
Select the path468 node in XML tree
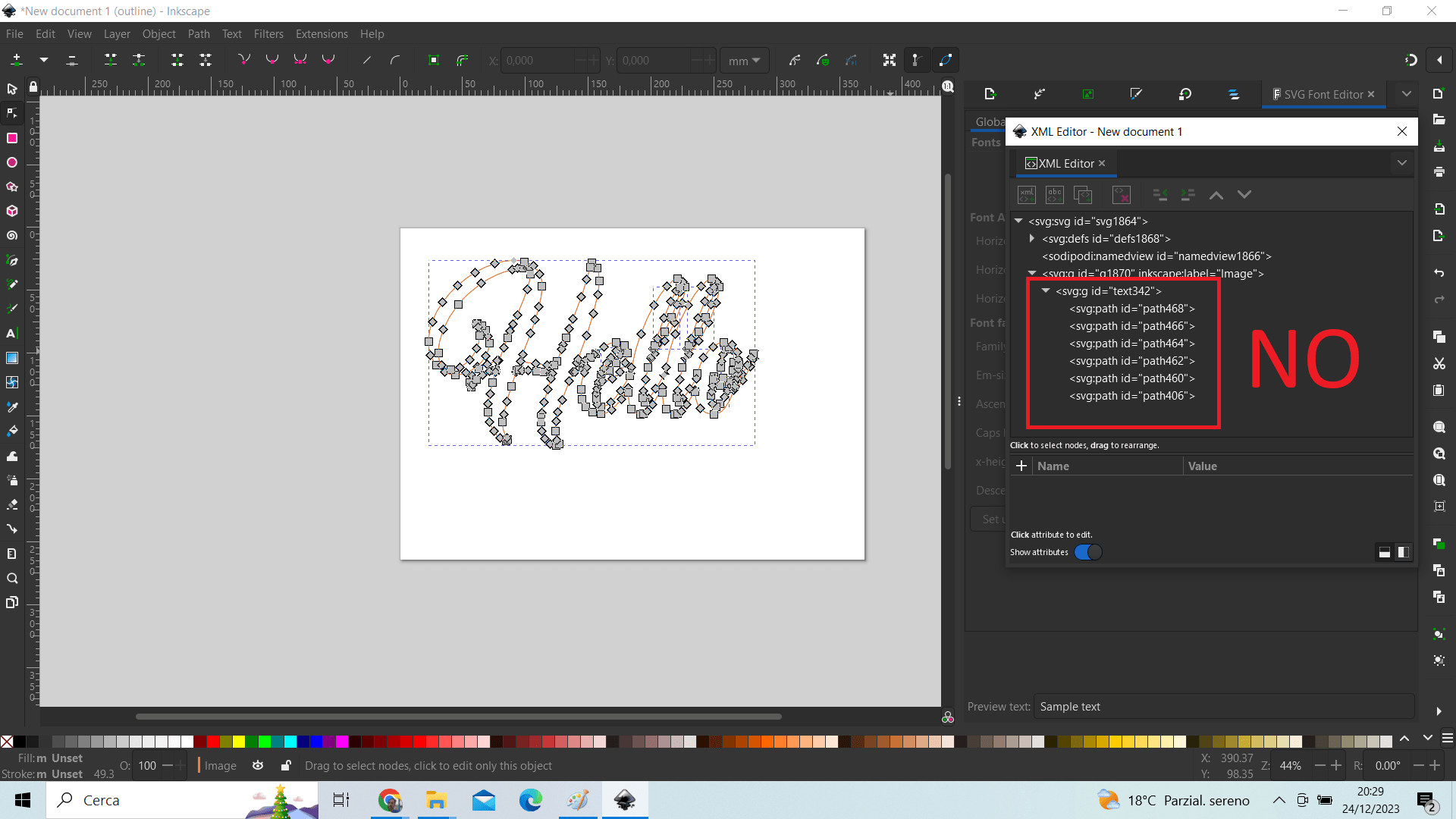1131,309
